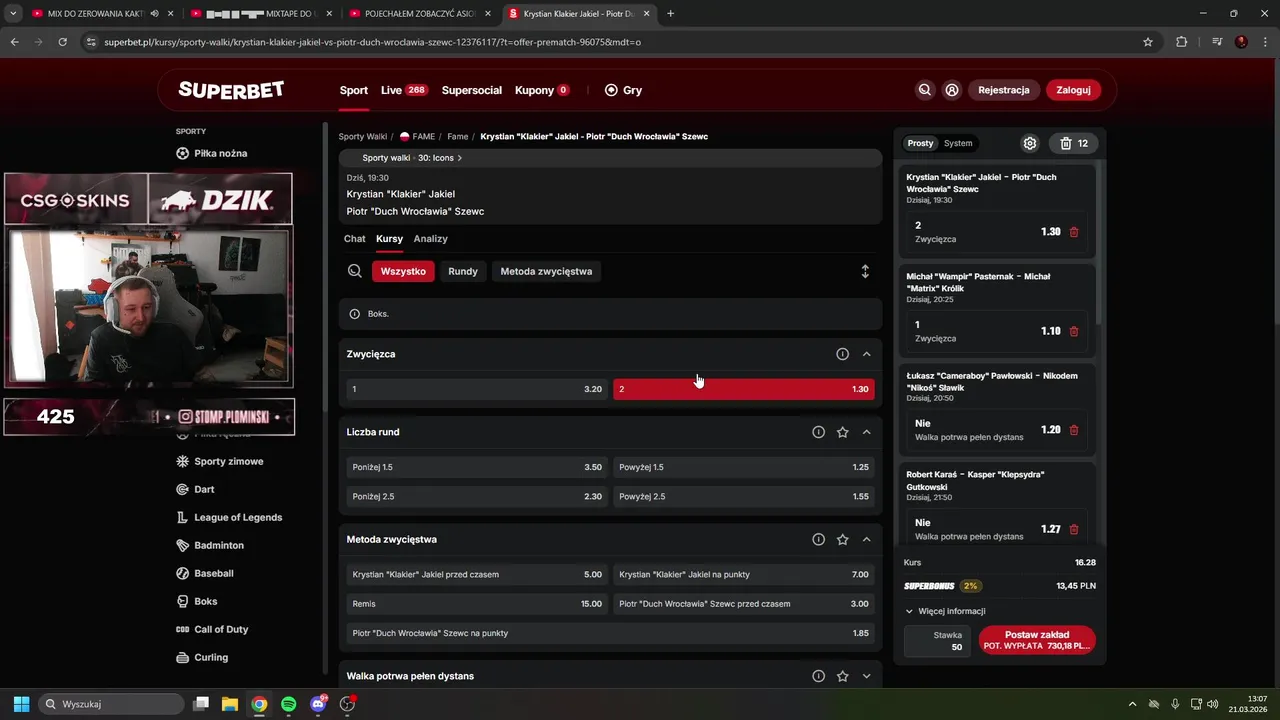Select Rundy market filter

click(463, 271)
